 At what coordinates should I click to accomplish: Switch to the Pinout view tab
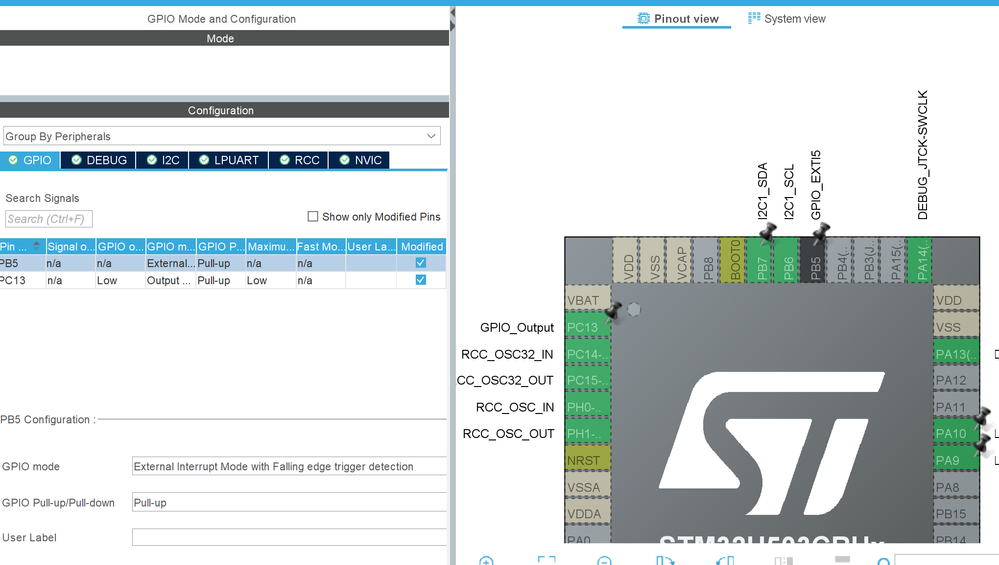coord(677,18)
